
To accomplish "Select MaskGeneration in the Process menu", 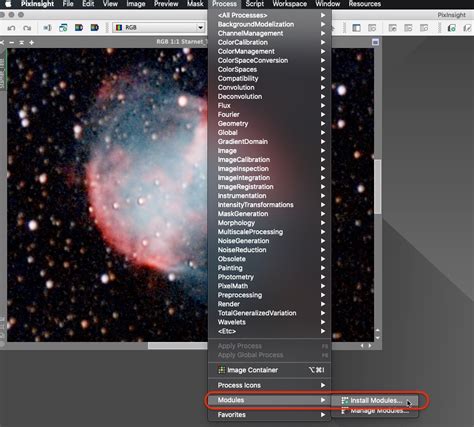I will (x=269, y=214).
